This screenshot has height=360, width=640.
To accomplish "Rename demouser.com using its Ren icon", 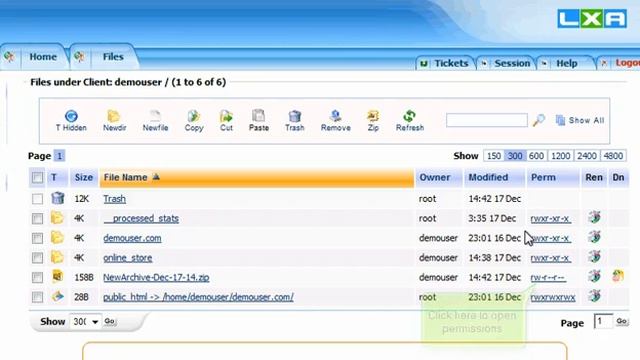I will 594,237.
